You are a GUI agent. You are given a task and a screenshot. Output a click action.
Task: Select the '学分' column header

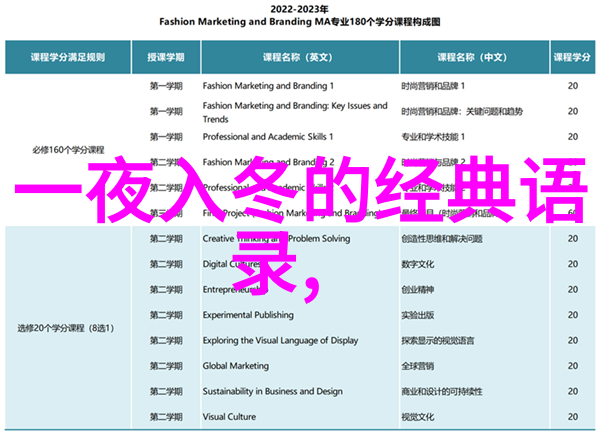(x=572, y=59)
